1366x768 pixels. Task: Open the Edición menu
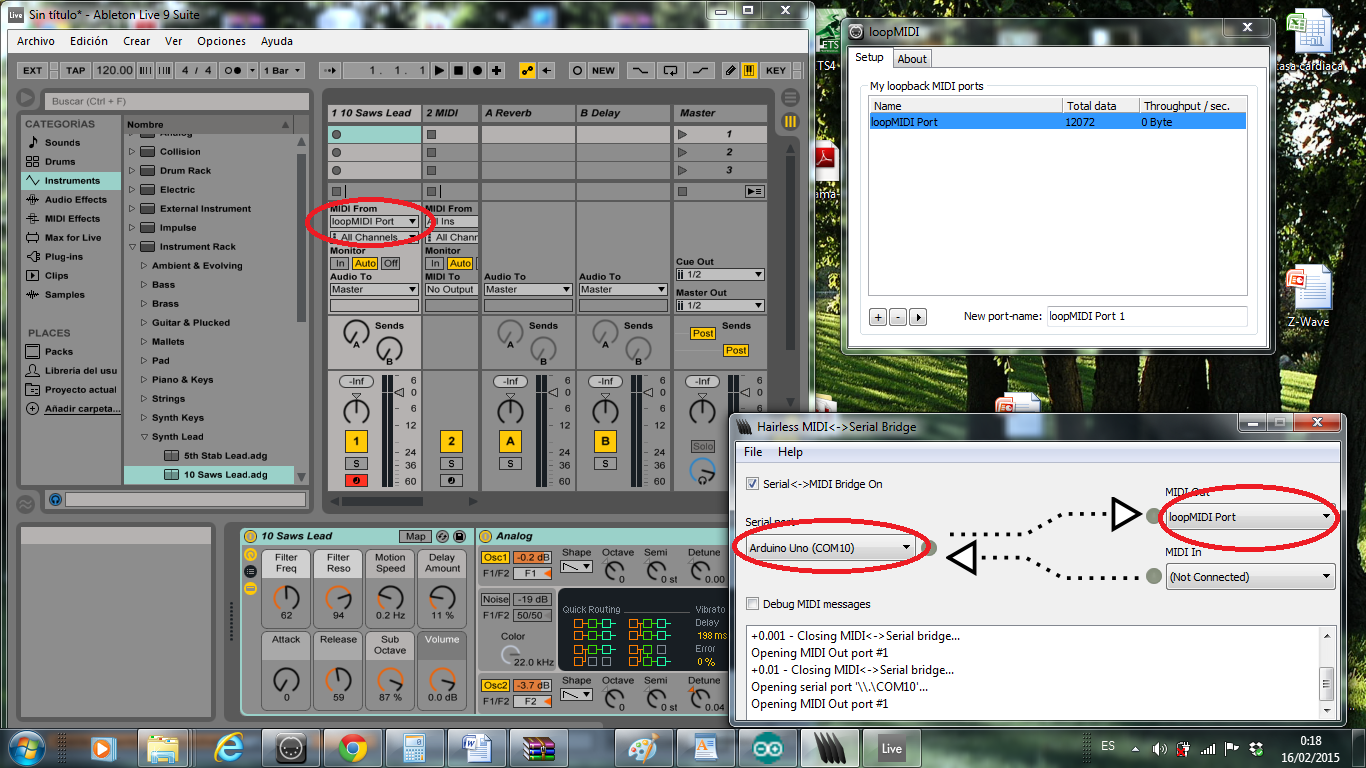(89, 41)
